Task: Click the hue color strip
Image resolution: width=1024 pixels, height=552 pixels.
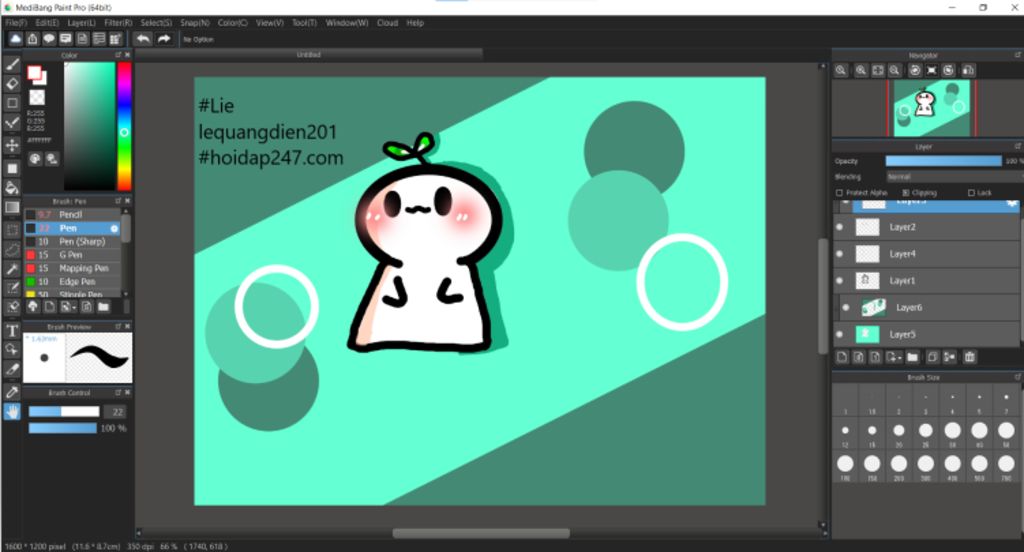Action: pyautogui.click(x=124, y=126)
